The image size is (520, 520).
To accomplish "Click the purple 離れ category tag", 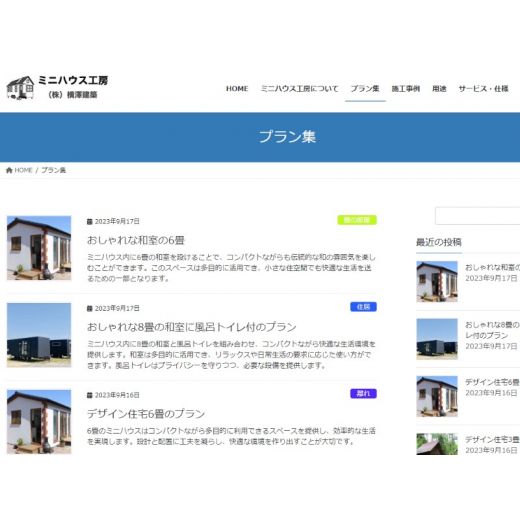I will coord(363,394).
